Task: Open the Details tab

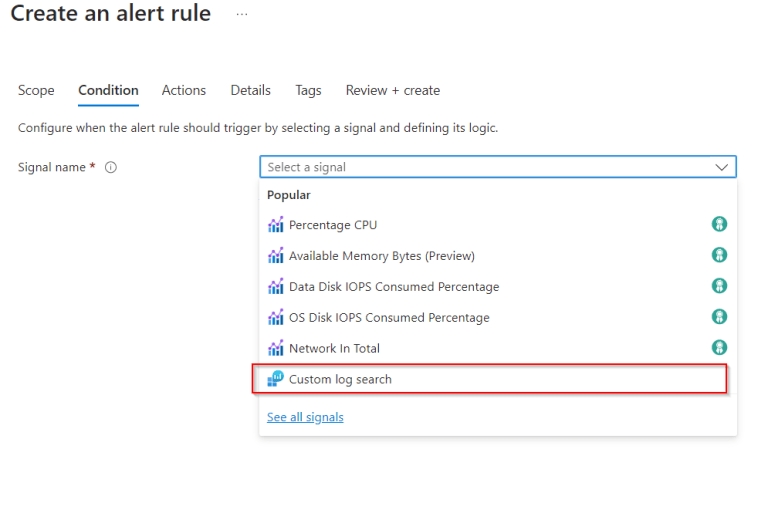Action: (250, 91)
